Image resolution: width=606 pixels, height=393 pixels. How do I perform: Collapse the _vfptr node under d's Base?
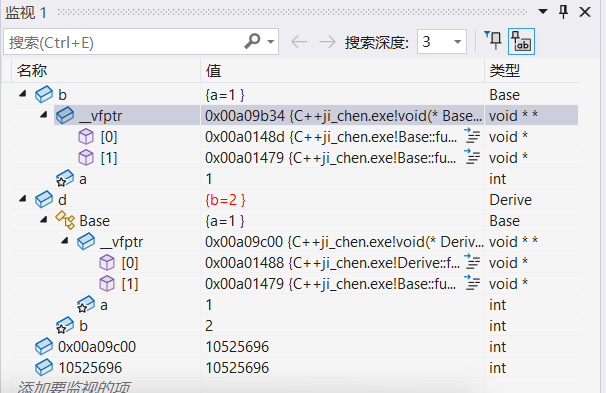pyautogui.click(x=65, y=241)
